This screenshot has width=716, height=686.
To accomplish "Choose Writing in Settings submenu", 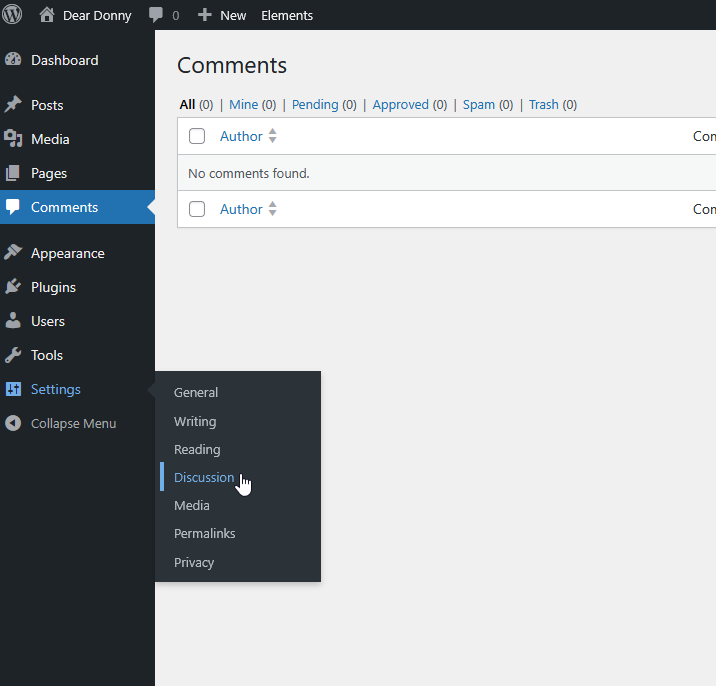I will tap(195, 421).
